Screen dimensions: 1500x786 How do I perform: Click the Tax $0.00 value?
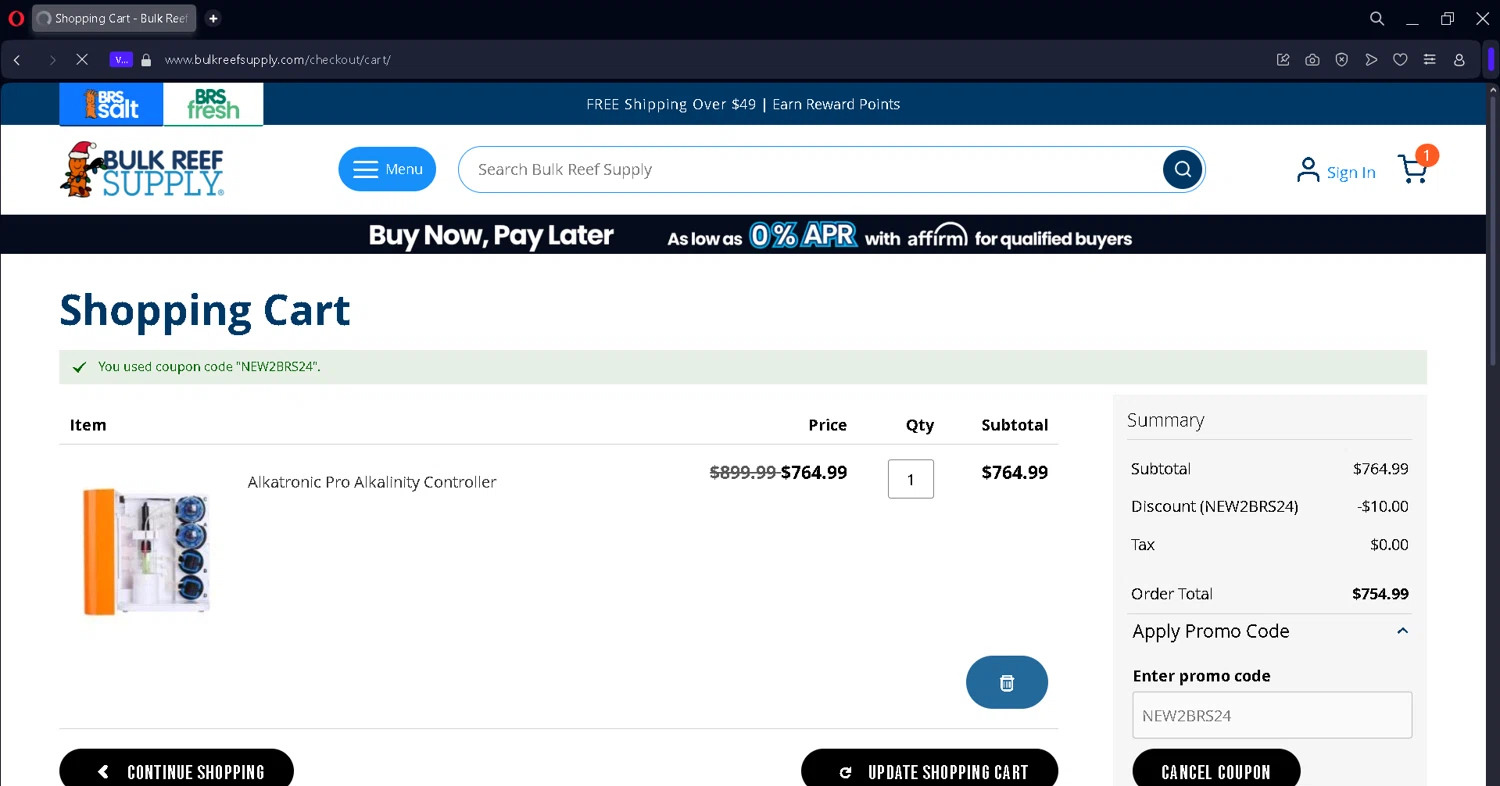tap(1389, 545)
